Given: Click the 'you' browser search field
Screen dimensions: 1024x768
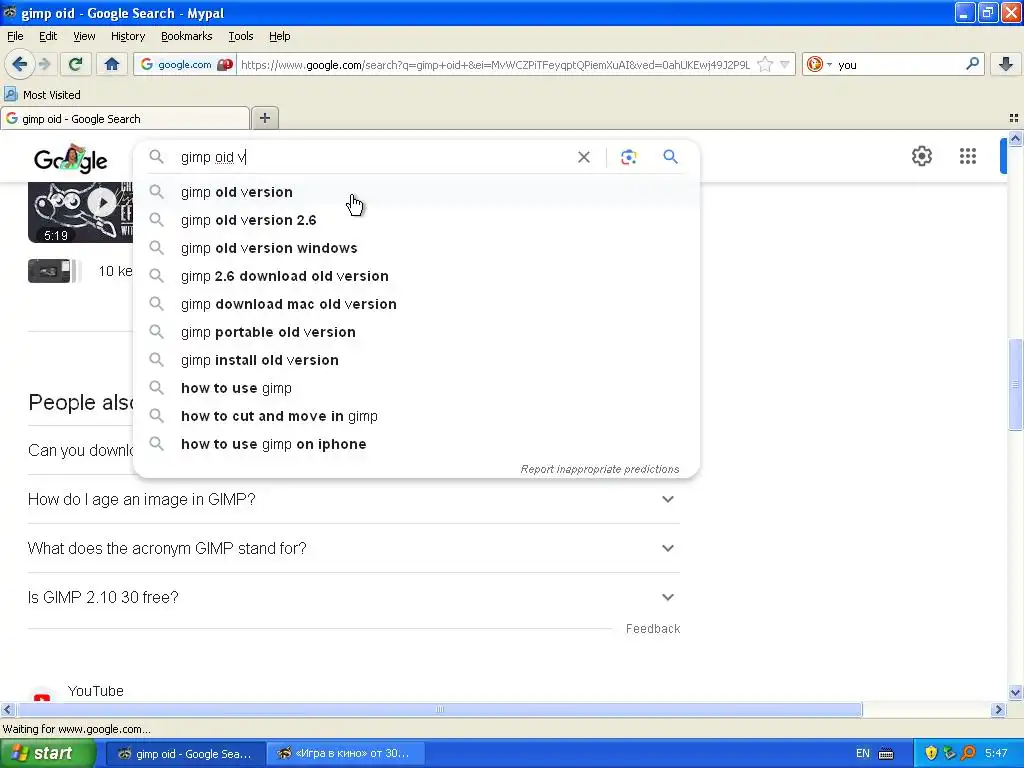Looking at the screenshot, I should pos(899,64).
